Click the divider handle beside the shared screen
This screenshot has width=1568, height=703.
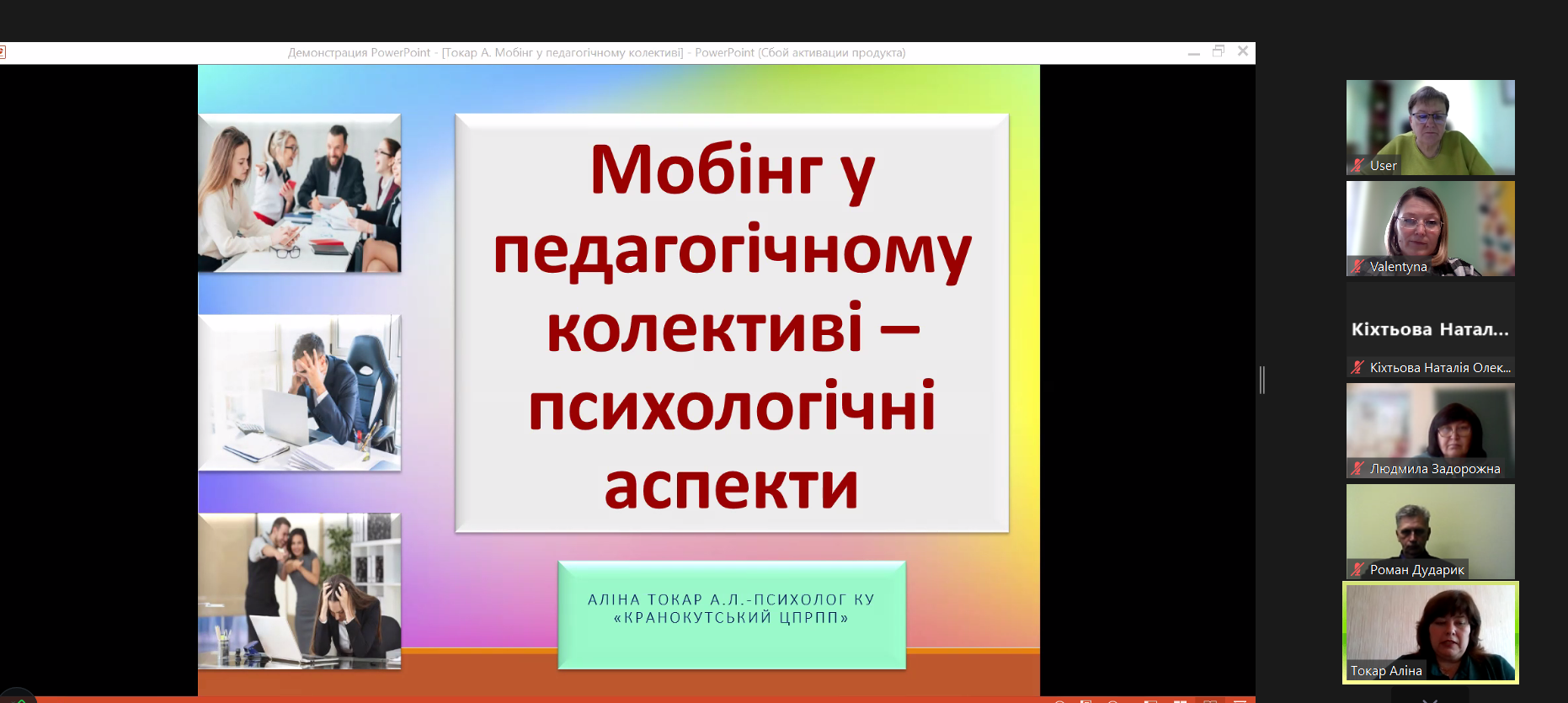coord(1261,380)
